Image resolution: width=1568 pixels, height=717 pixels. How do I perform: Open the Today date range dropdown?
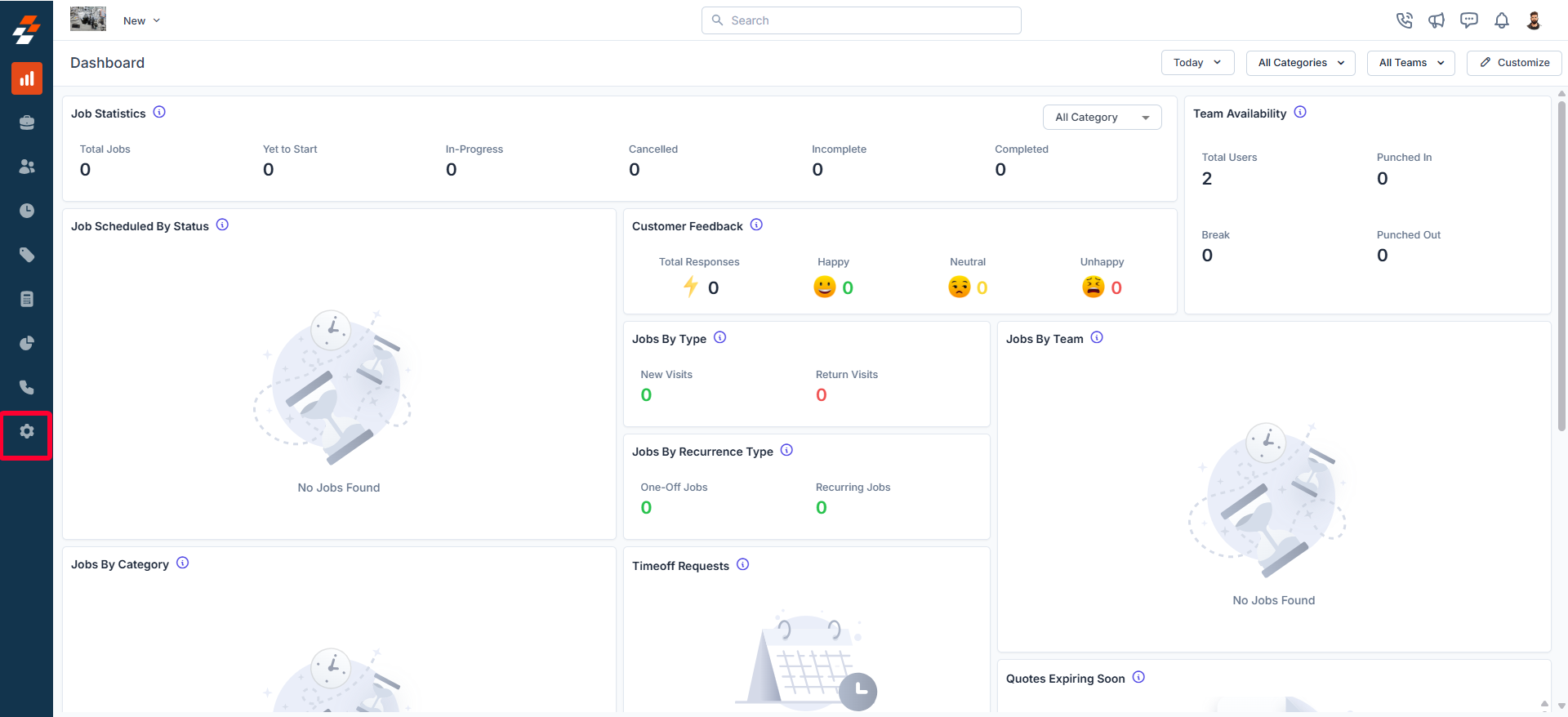pyautogui.click(x=1197, y=63)
